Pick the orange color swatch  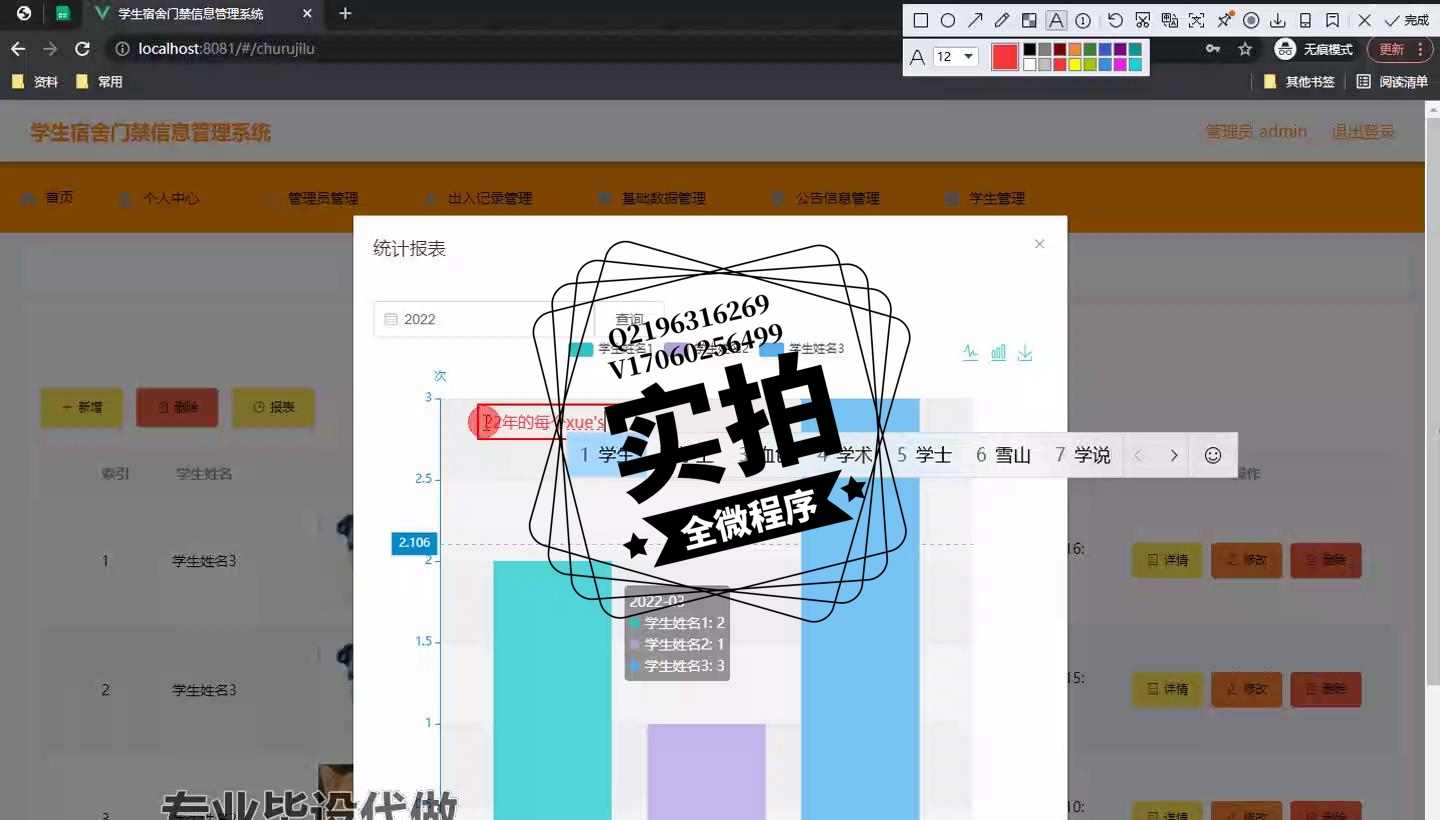click(x=1075, y=49)
